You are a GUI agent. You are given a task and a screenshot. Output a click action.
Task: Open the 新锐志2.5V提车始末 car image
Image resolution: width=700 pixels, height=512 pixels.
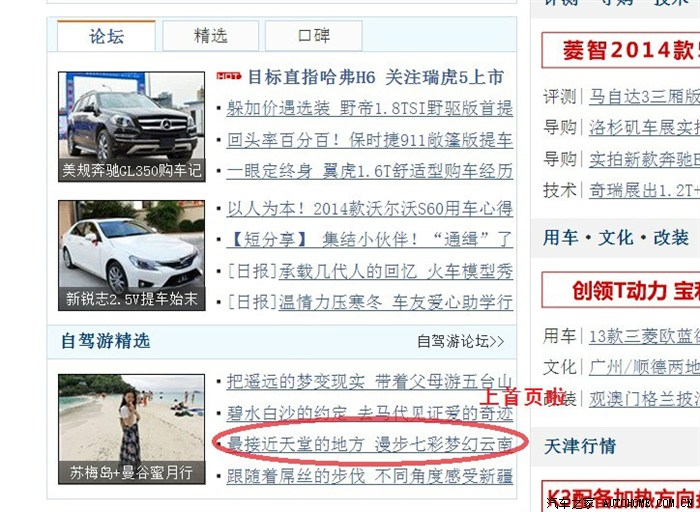click(132, 255)
